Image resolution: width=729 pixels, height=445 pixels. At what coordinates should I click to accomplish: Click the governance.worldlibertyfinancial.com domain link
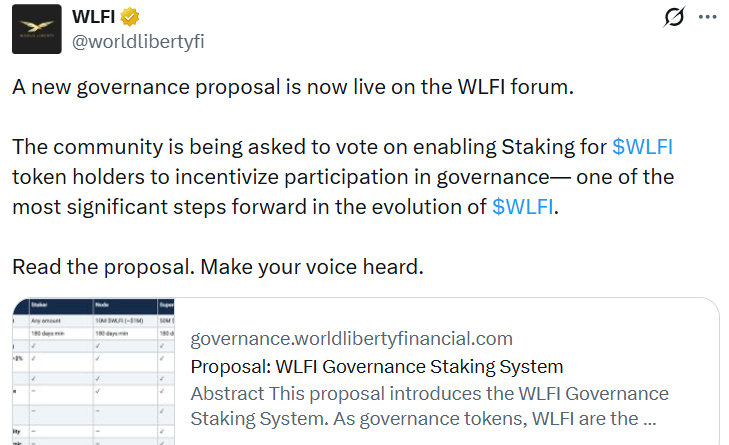click(x=351, y=338)
